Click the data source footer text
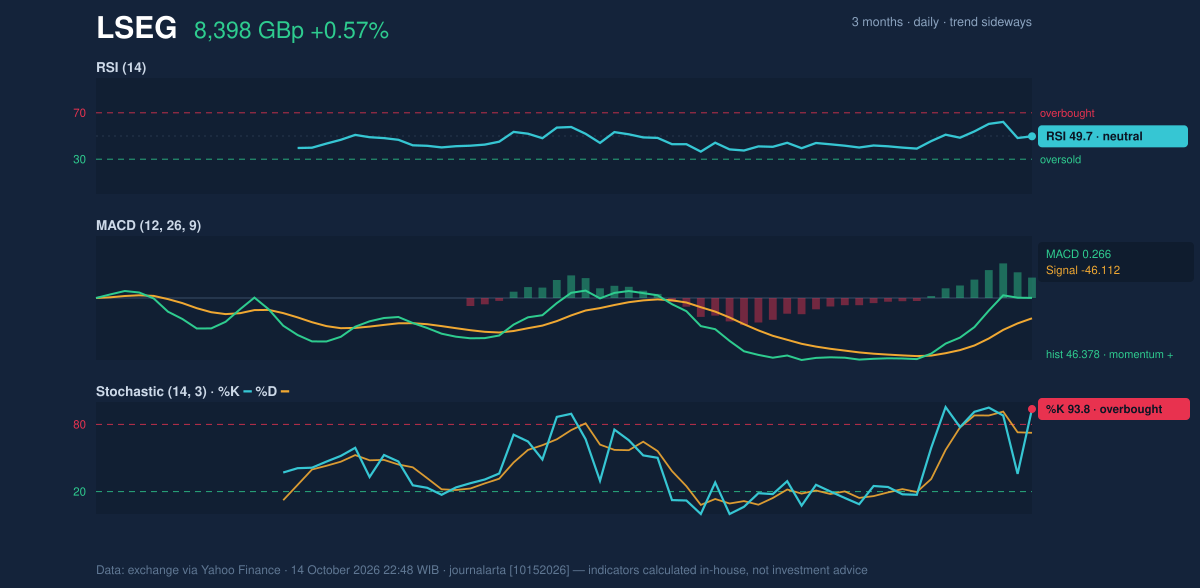This screenshot has width=1200, height=588. pos(482,570)
